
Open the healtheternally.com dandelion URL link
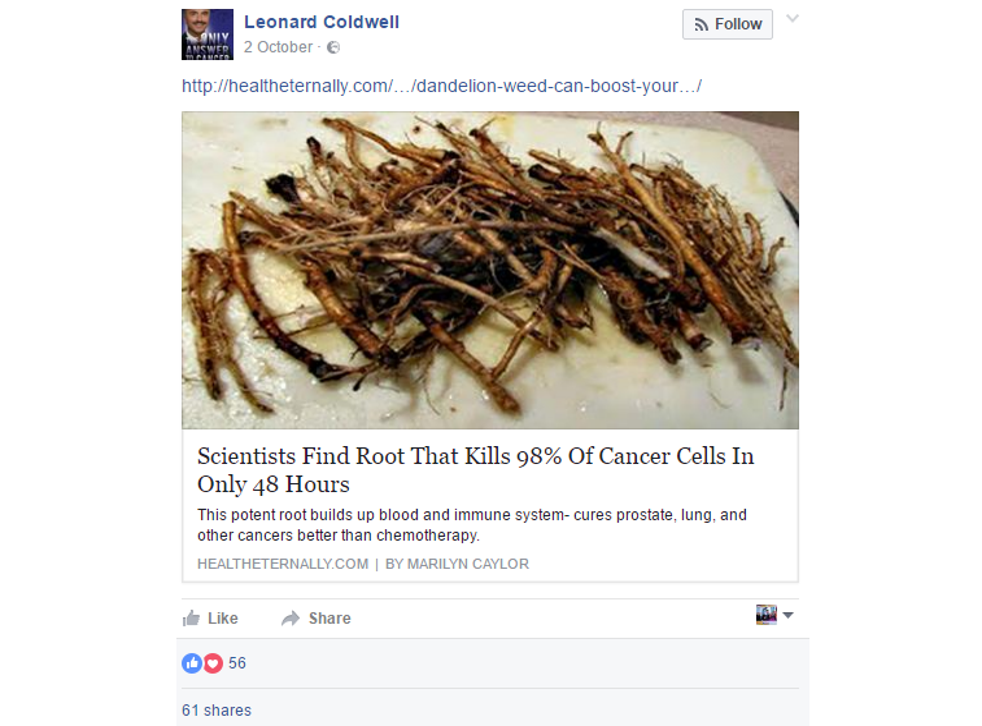pyautogui.click(x=441, y=86)
